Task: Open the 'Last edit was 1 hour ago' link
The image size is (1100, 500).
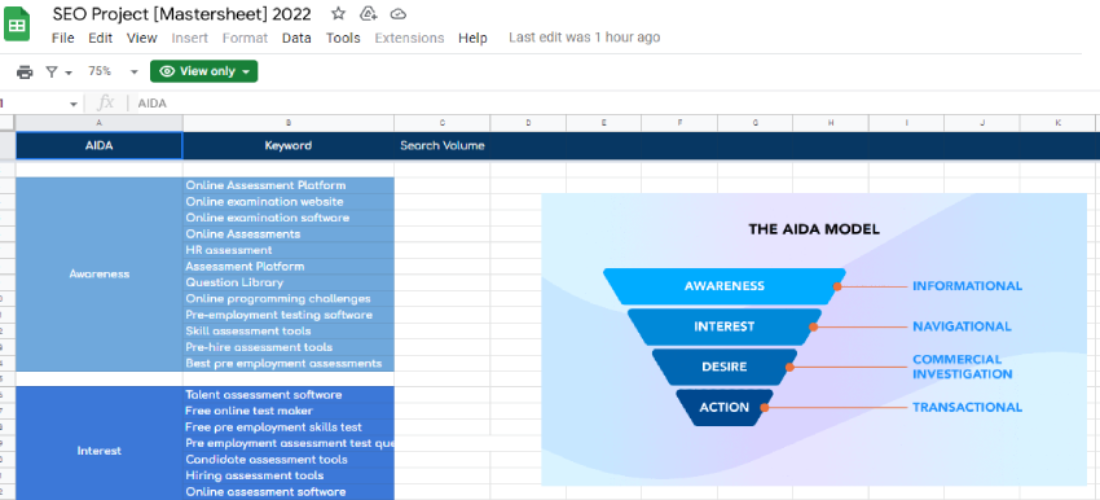Action: click(584, 37)
